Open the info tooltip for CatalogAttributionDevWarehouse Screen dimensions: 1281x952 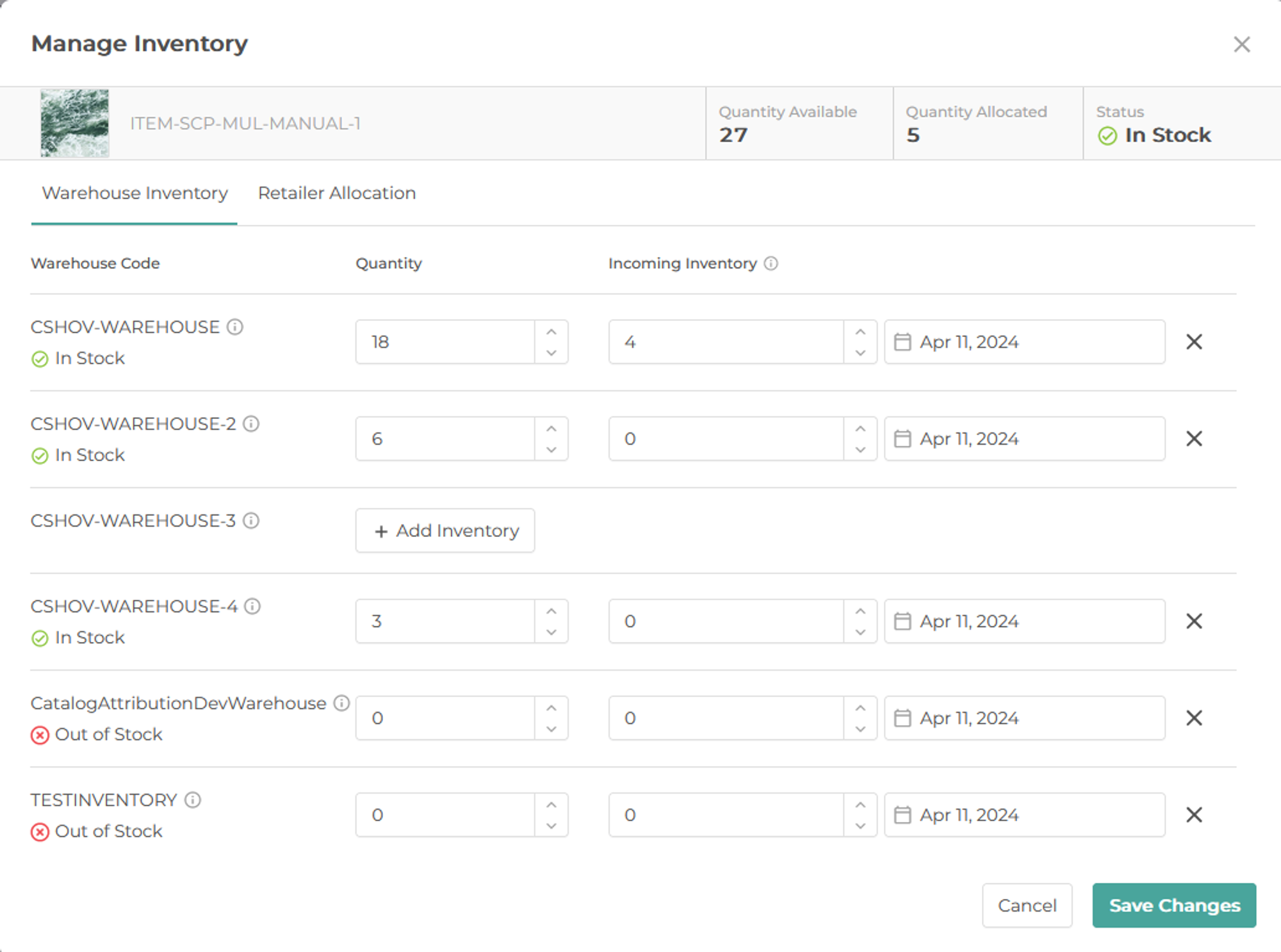(x=341, y=703)
